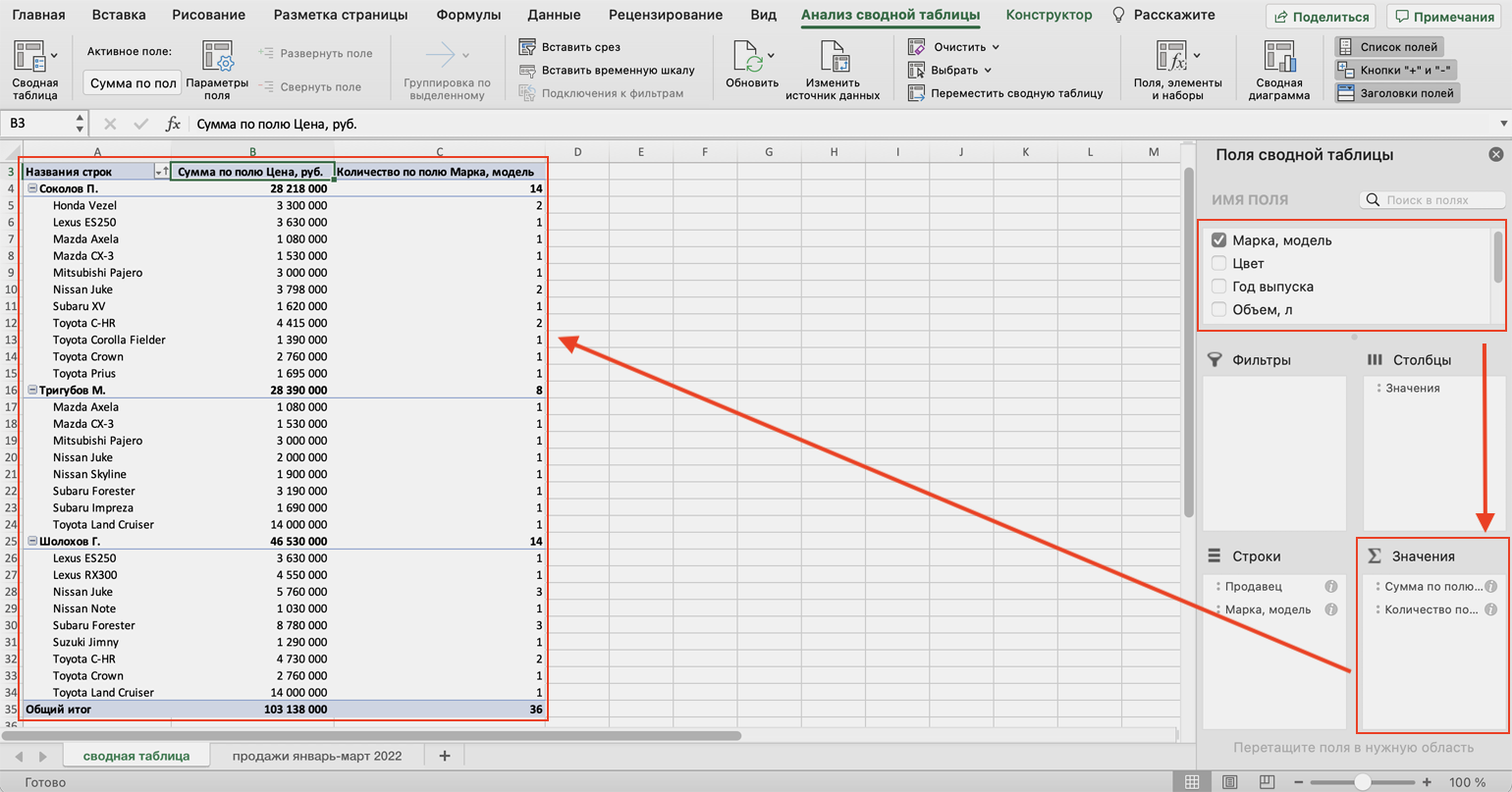Image resolution: width=1512 pixels, height=792 pixels.
Task: Click the Refresh (Обновить) pivot table icon
Action: click(752, 60)
